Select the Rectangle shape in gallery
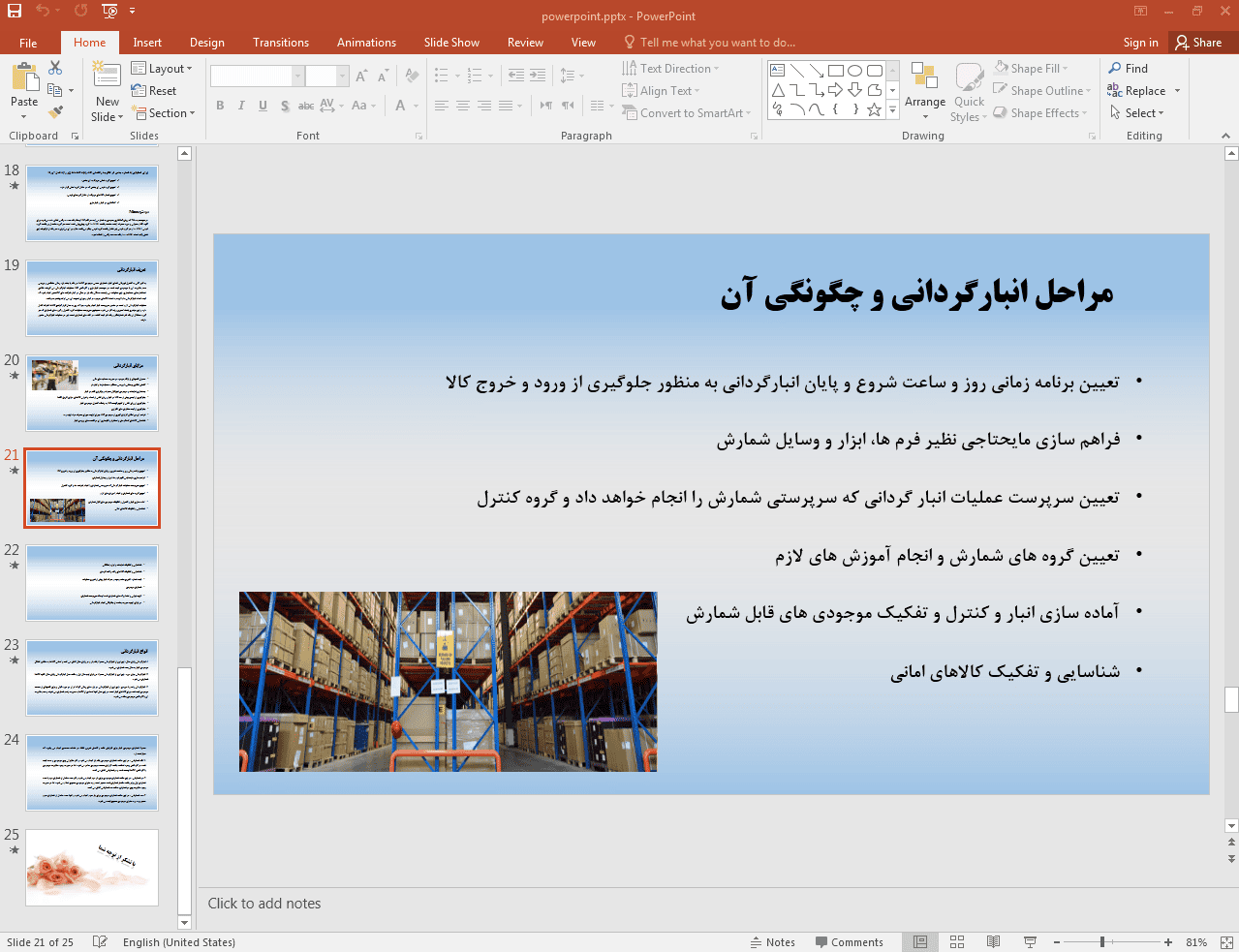Screen dimensions: 1239x952 [835, 71]
